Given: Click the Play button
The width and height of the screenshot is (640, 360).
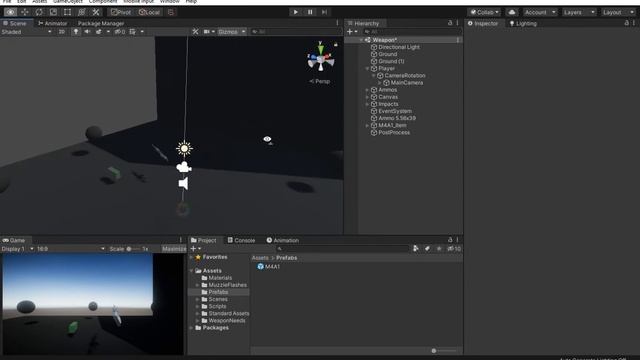Looking at the screenshot, I should click(x=296, y=12).
